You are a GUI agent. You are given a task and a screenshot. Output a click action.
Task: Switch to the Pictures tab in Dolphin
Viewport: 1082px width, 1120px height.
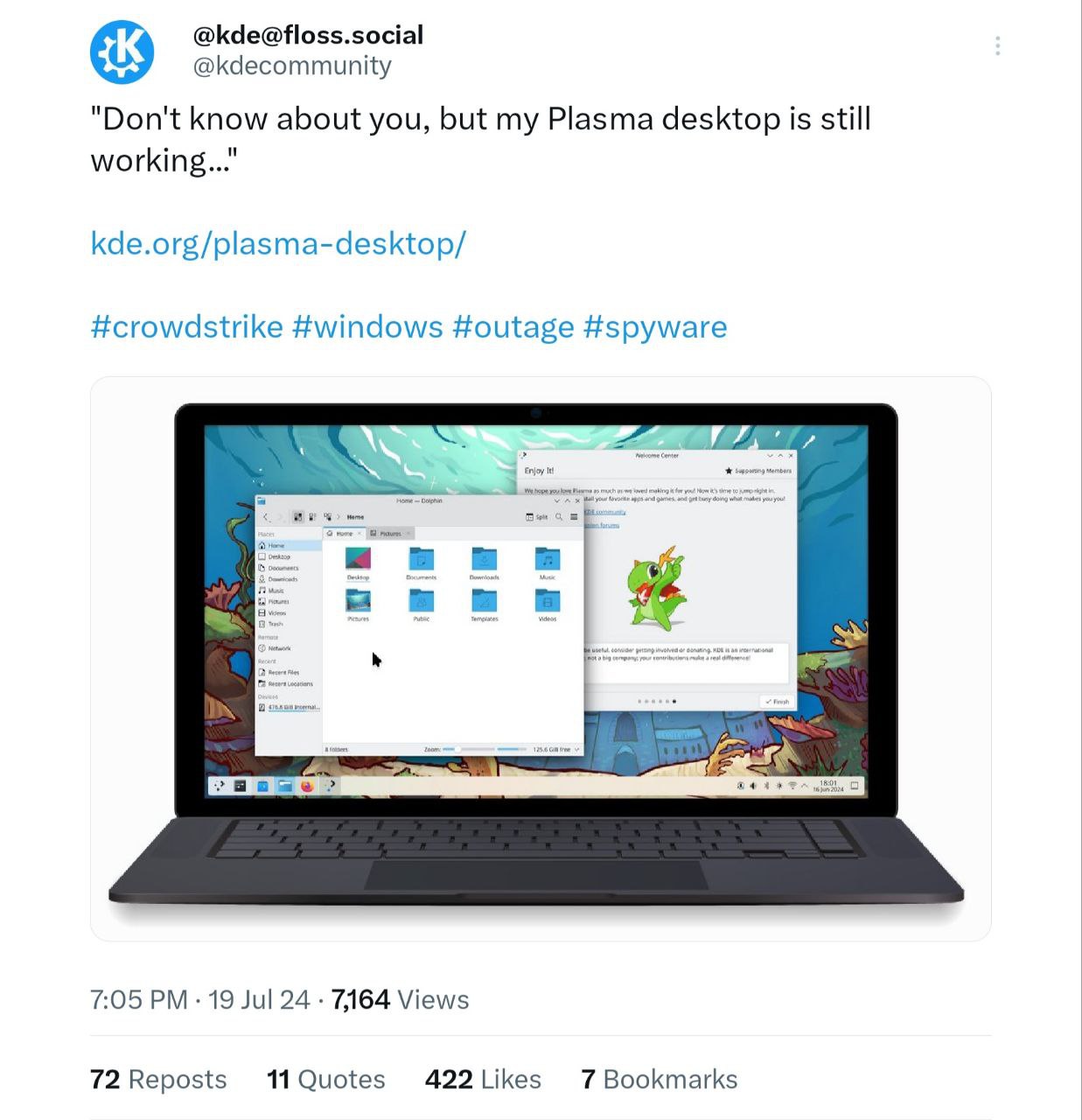pos(389,533)
